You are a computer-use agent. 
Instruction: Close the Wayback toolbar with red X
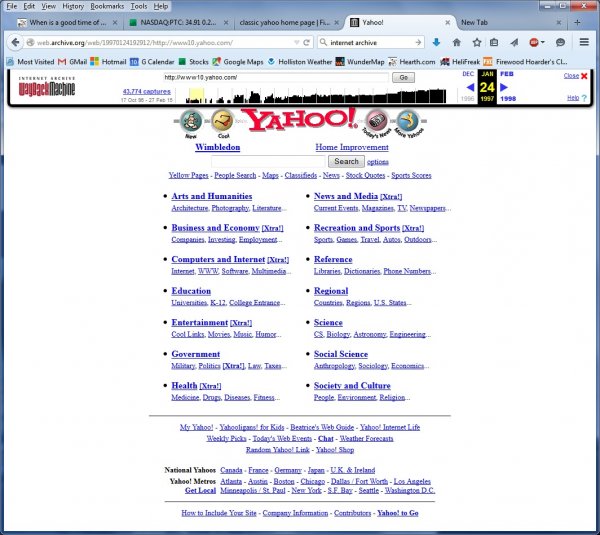584,76
